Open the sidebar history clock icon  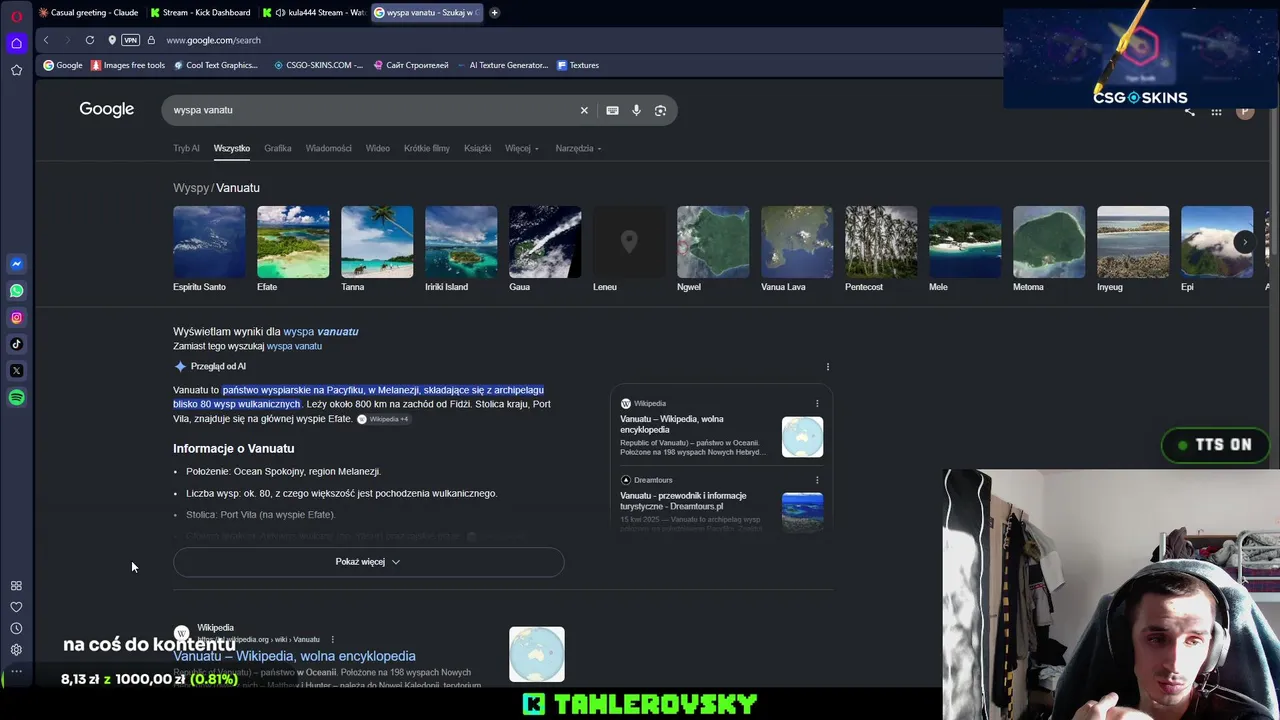[16, 629]
